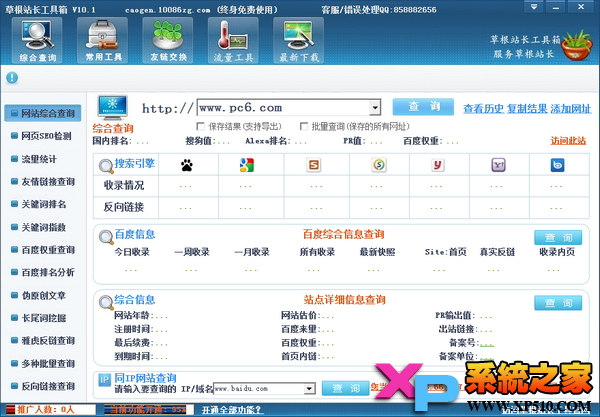Click the 百度综合信息查询 heading
Viewport: 600px width, 417px height.
pos(344,235)
